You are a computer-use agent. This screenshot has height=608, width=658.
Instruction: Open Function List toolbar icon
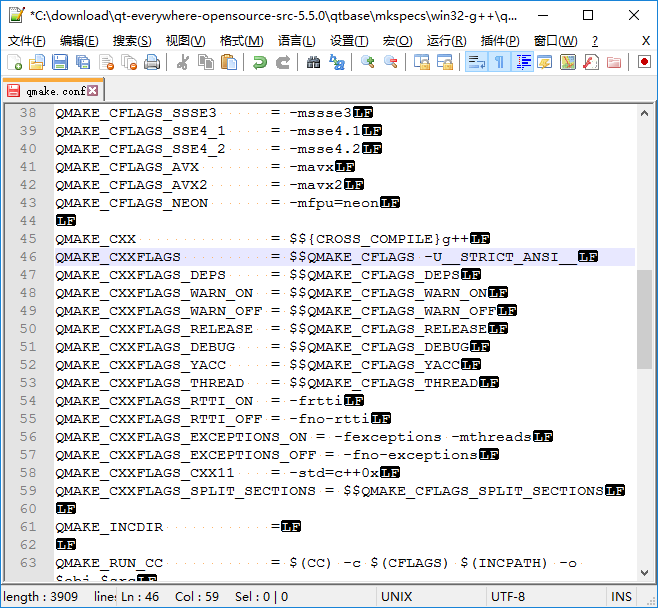pos(590,63)
